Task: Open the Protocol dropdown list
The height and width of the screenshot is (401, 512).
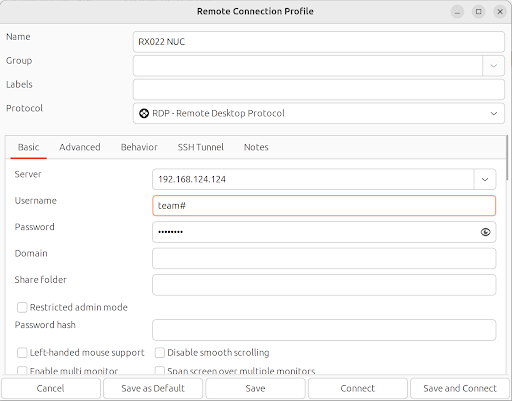Action: (x=319, y=113)
